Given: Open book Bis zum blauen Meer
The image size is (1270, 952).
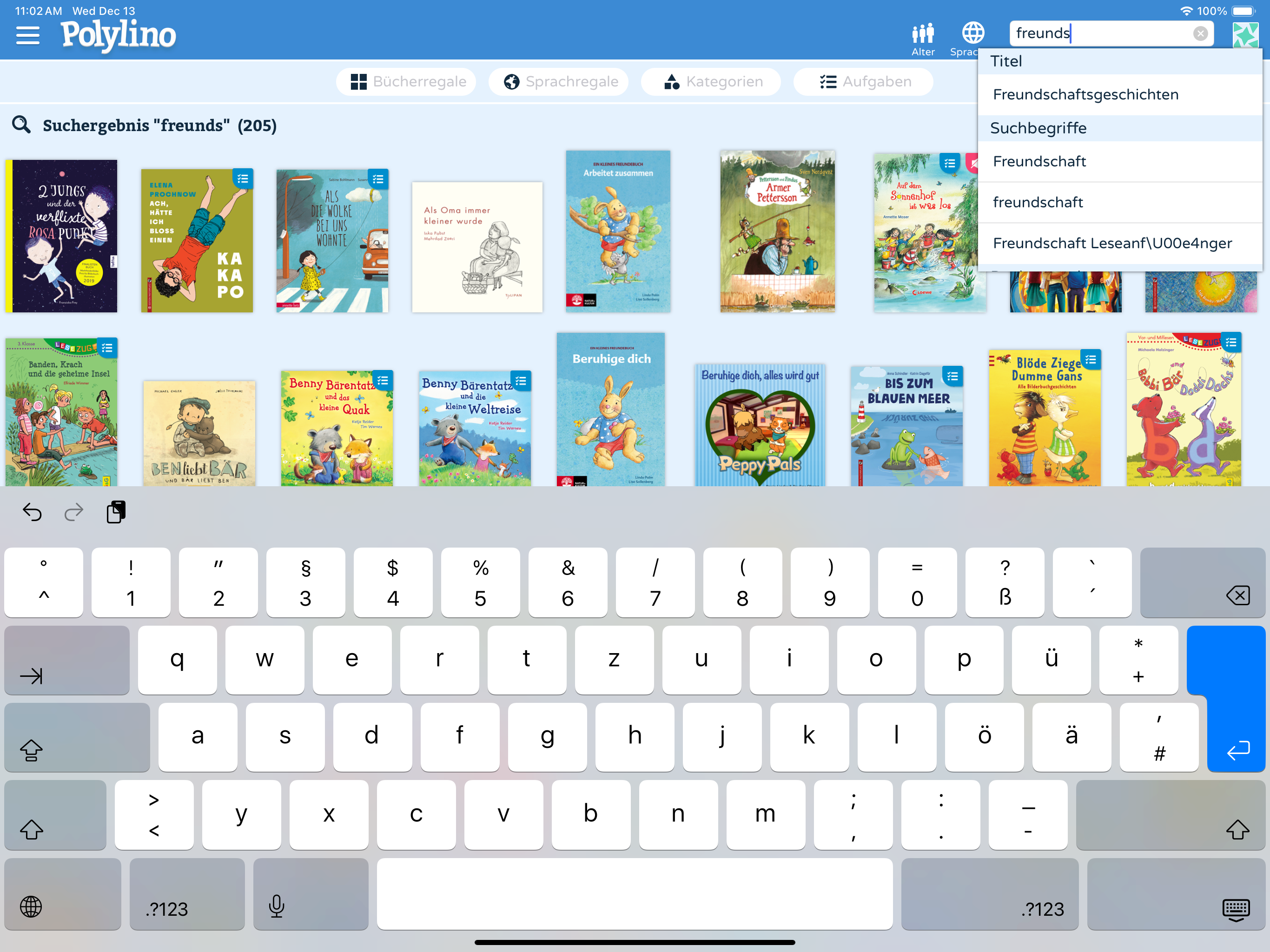Looking at the screenshot, I should click(906, 426).
